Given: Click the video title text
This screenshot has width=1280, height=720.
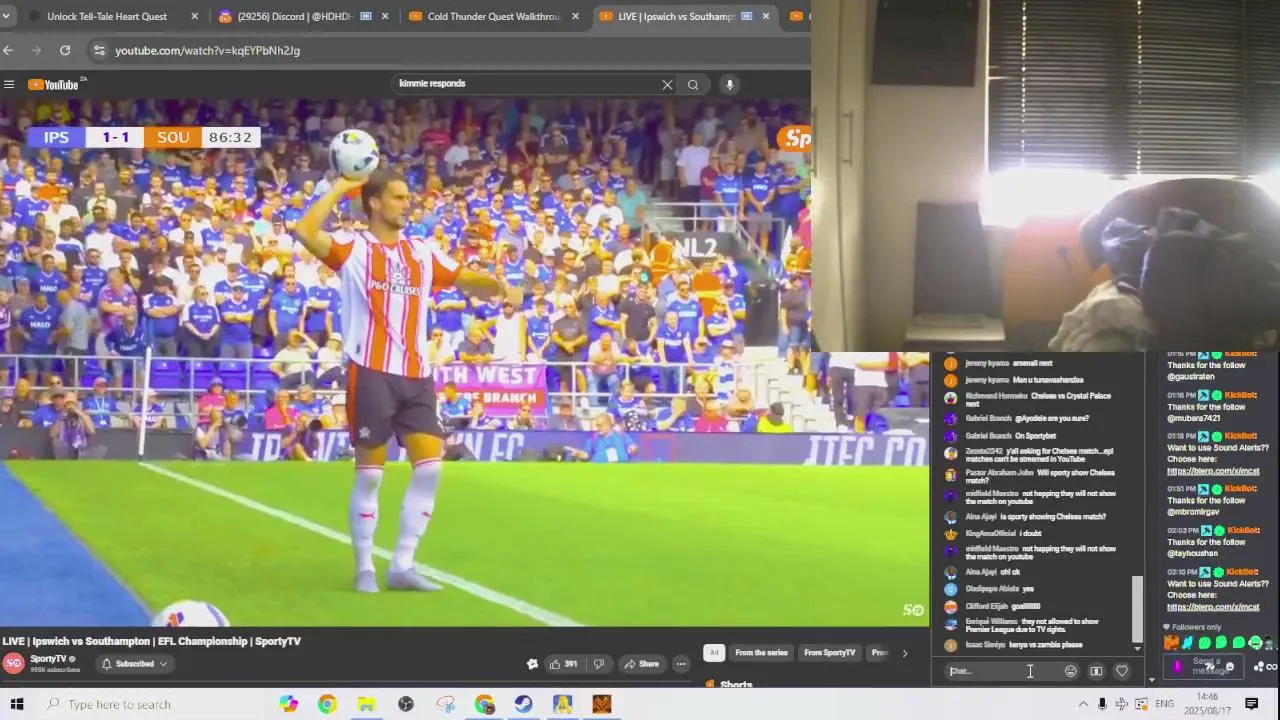Looking at the screenshot, I should click(151, 641).
